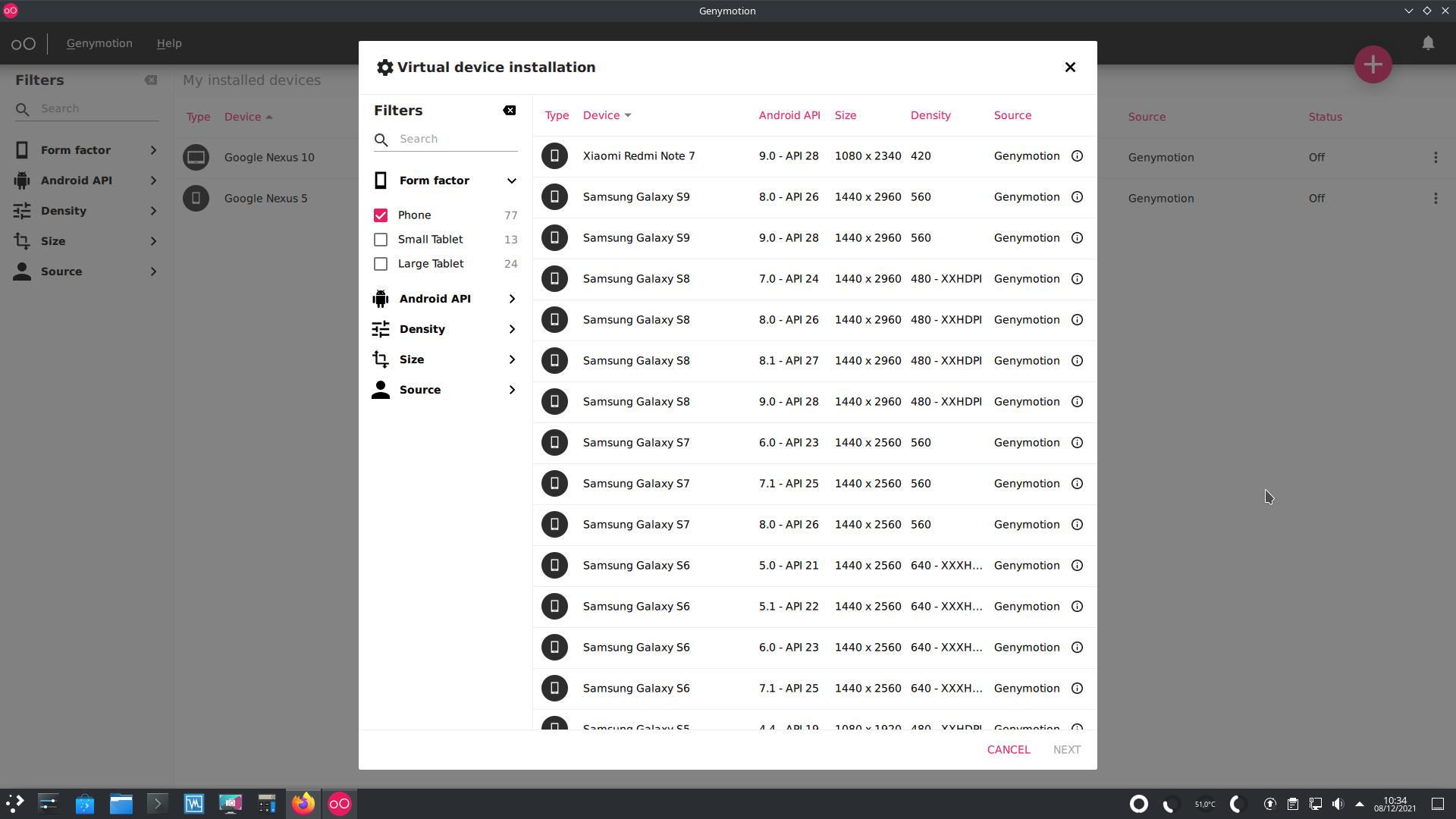Click Genymotion icon in taskbar
The image size is (1456, 819).
click(340, 804)
